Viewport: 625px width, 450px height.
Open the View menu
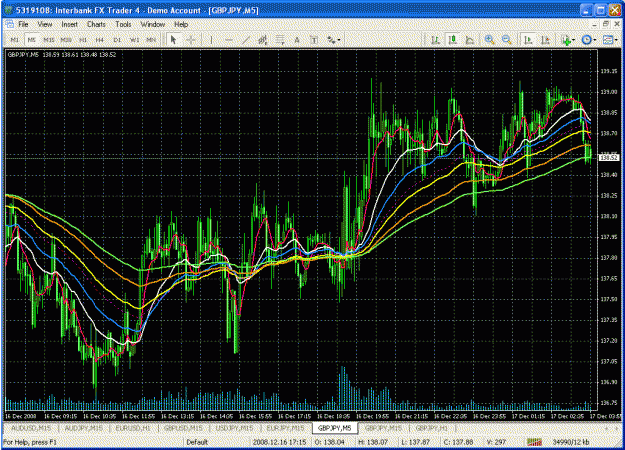click(45, 24)
